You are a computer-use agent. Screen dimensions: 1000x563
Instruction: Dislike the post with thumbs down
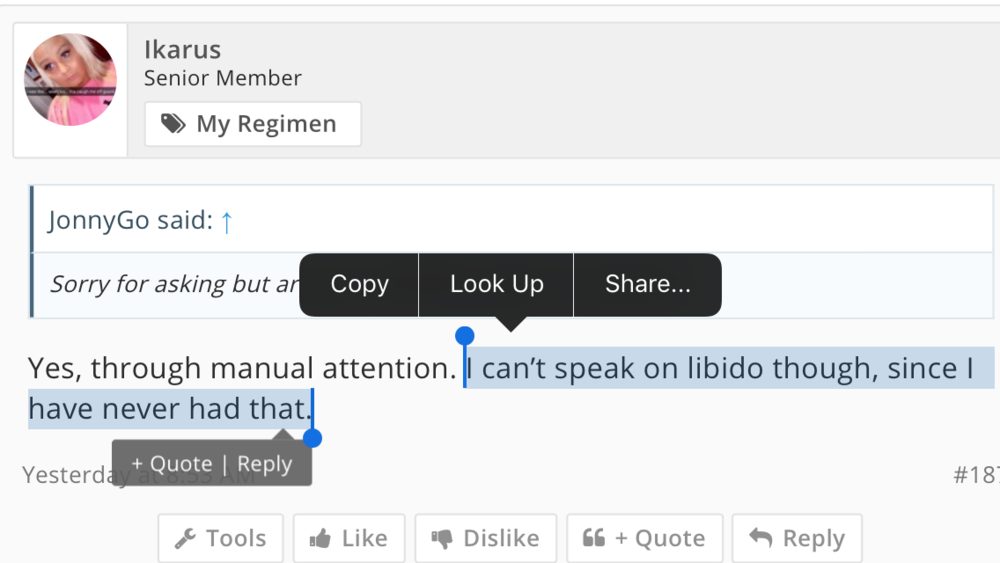pyautogui.click(x=484, y=538)
